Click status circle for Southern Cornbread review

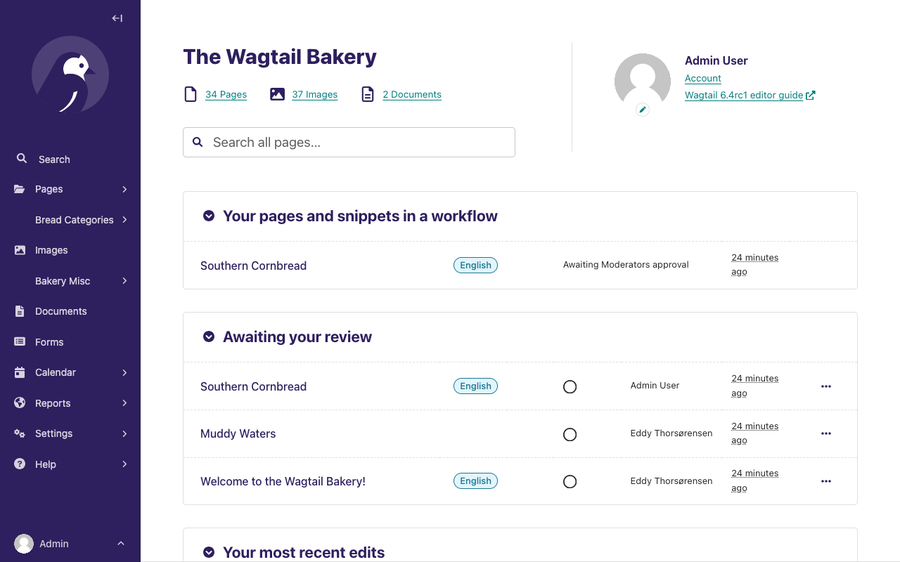point(570,387)
